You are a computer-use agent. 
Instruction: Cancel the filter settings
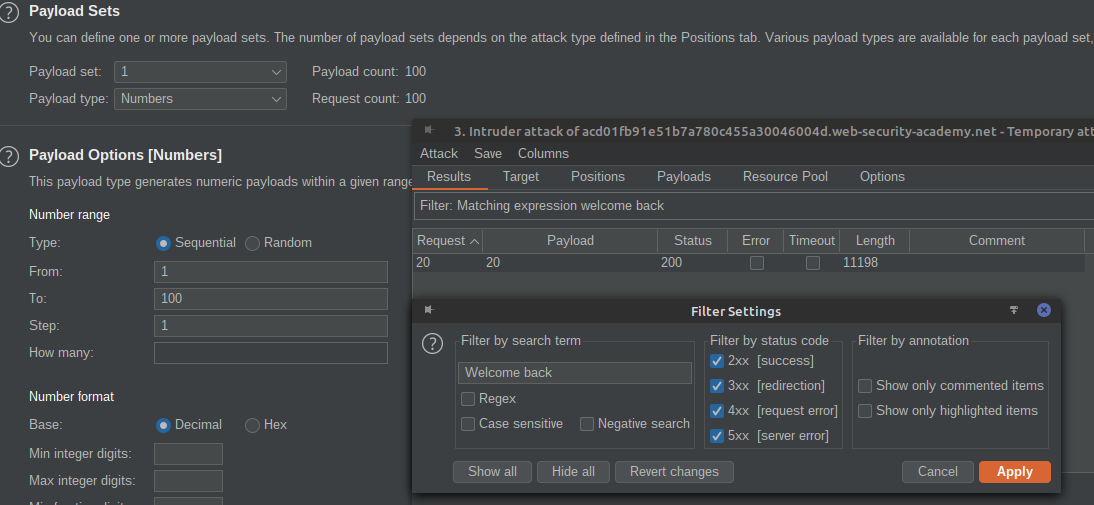pos(938,472)
